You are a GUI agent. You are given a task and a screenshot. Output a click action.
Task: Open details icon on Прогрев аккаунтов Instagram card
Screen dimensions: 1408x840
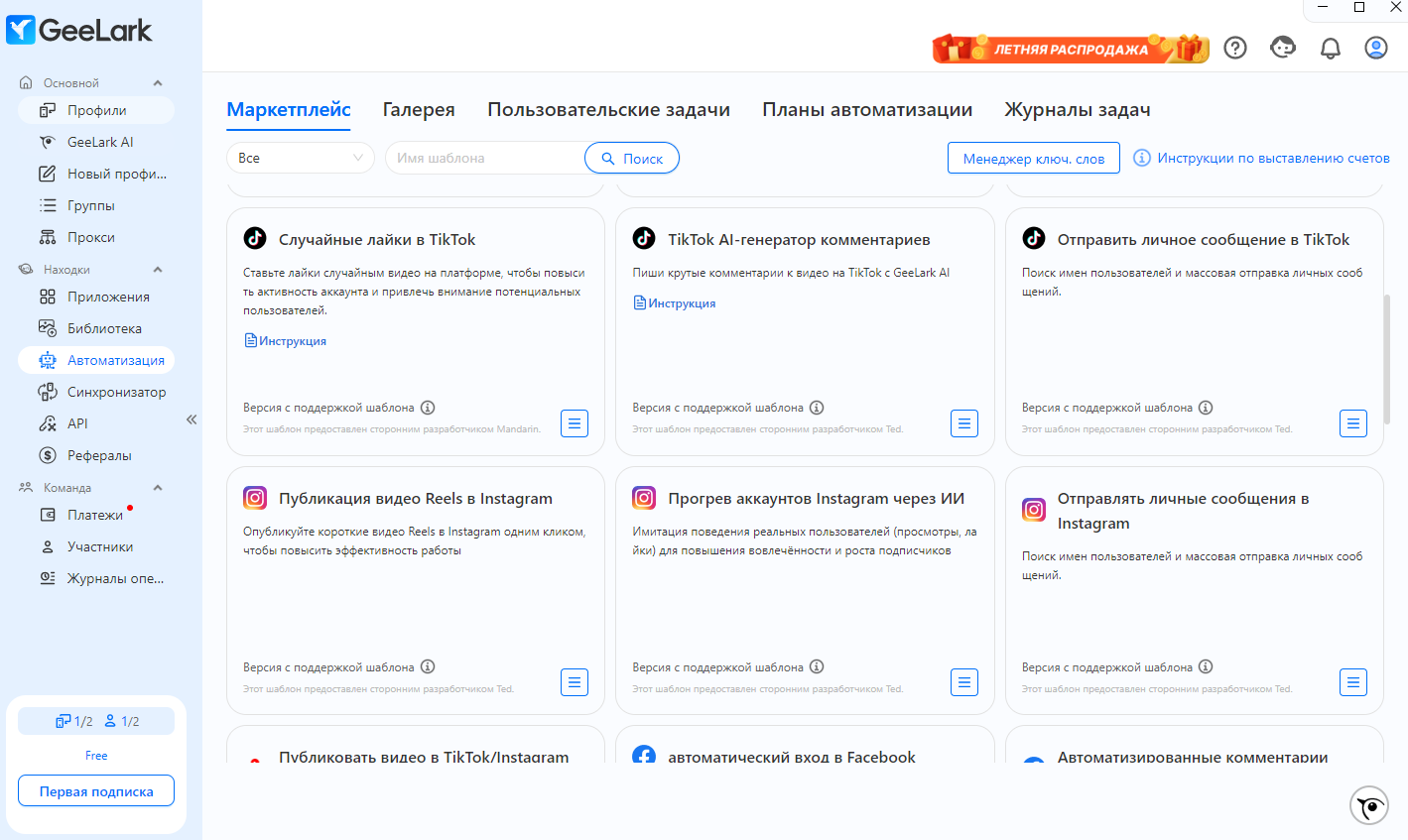point(963,682)
